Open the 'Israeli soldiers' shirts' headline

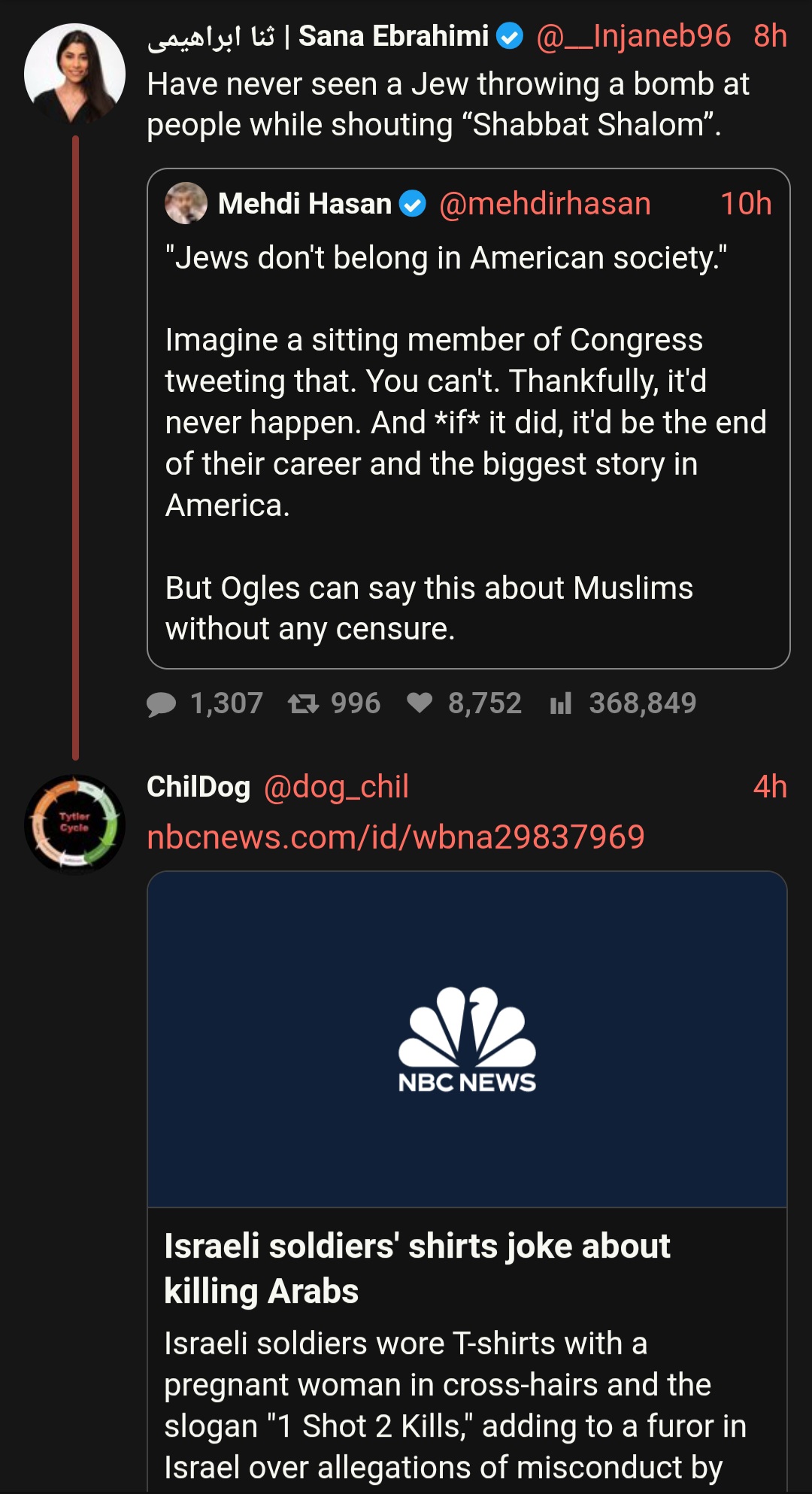[417, 1268]
